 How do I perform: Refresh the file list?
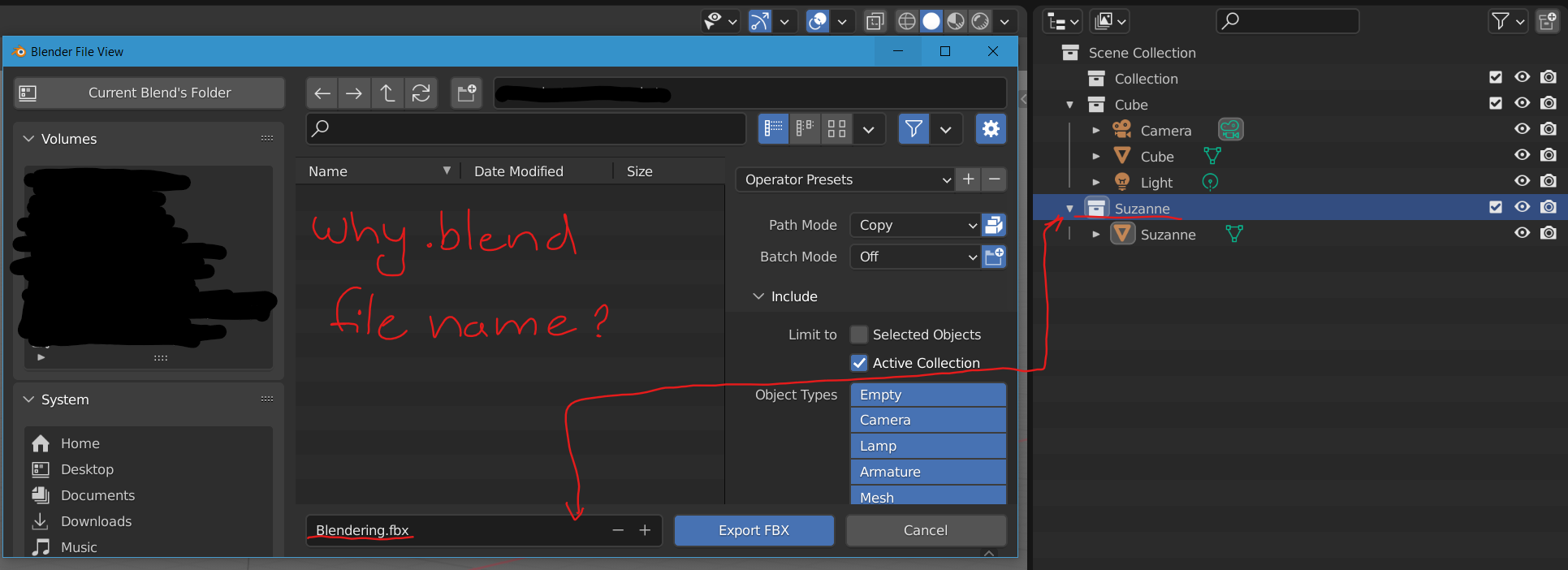pos(421,93)
